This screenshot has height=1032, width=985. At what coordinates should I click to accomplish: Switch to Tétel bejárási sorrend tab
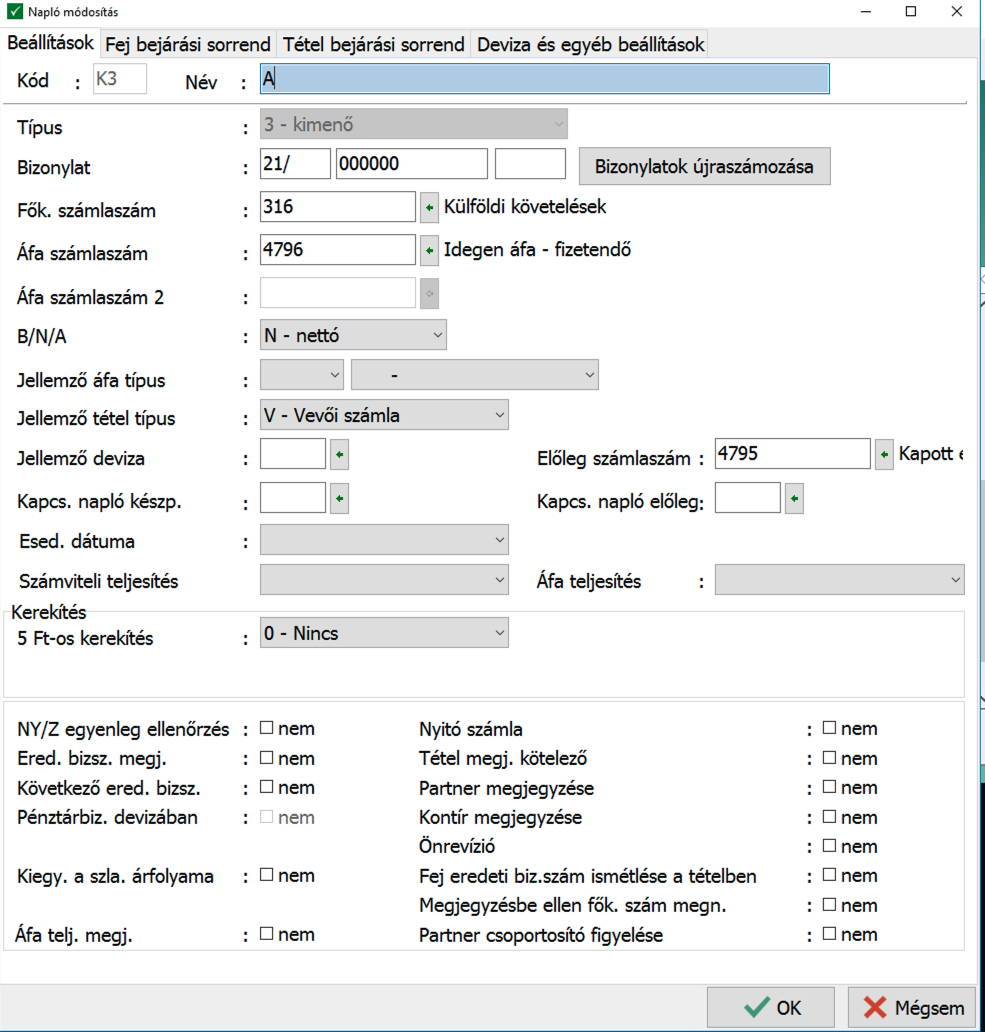coord(374,44)
